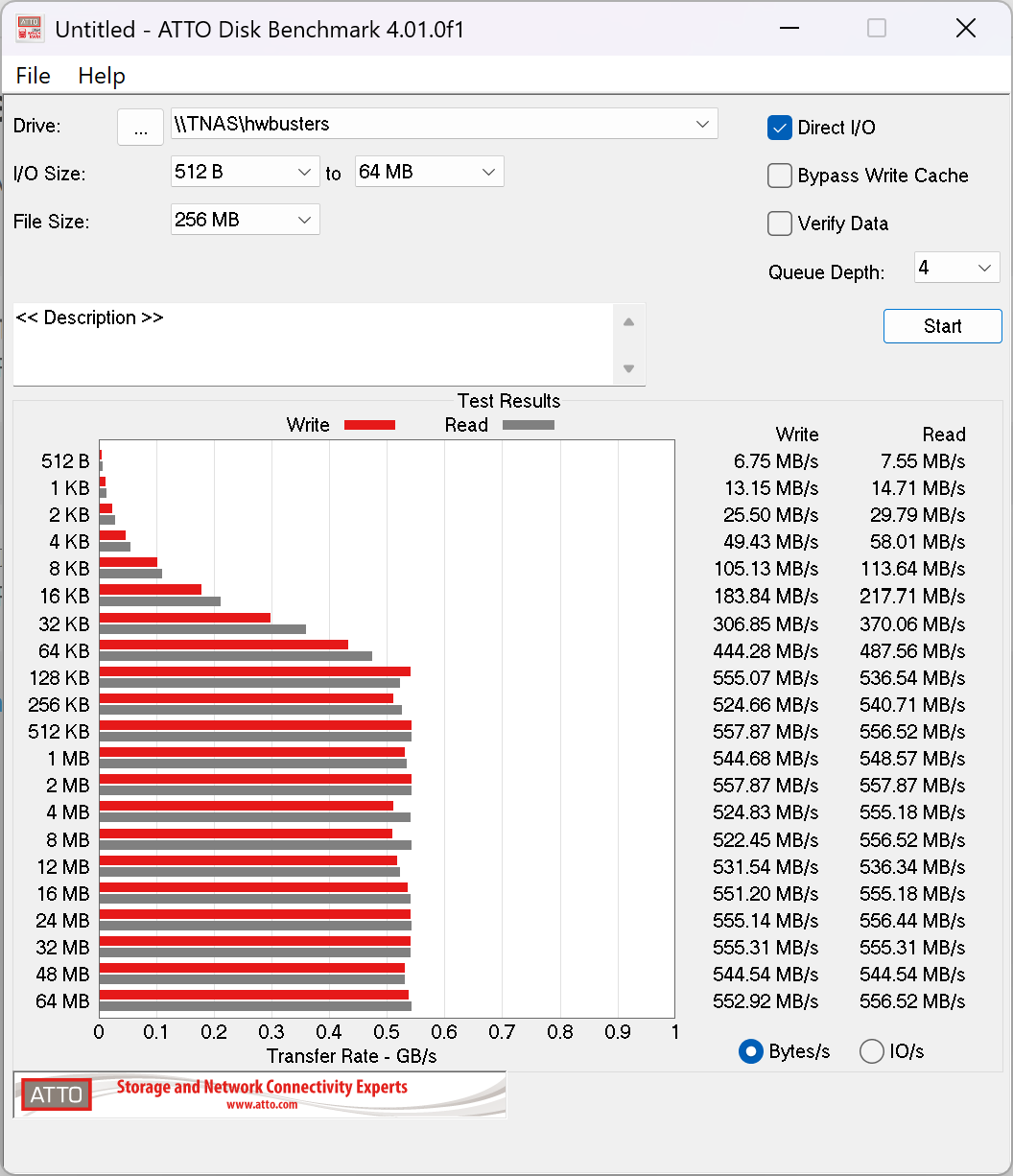Open the minimum I/O Size 512 B dropdown
The width and height of the screenshot is (1013, 1176).
304,172
